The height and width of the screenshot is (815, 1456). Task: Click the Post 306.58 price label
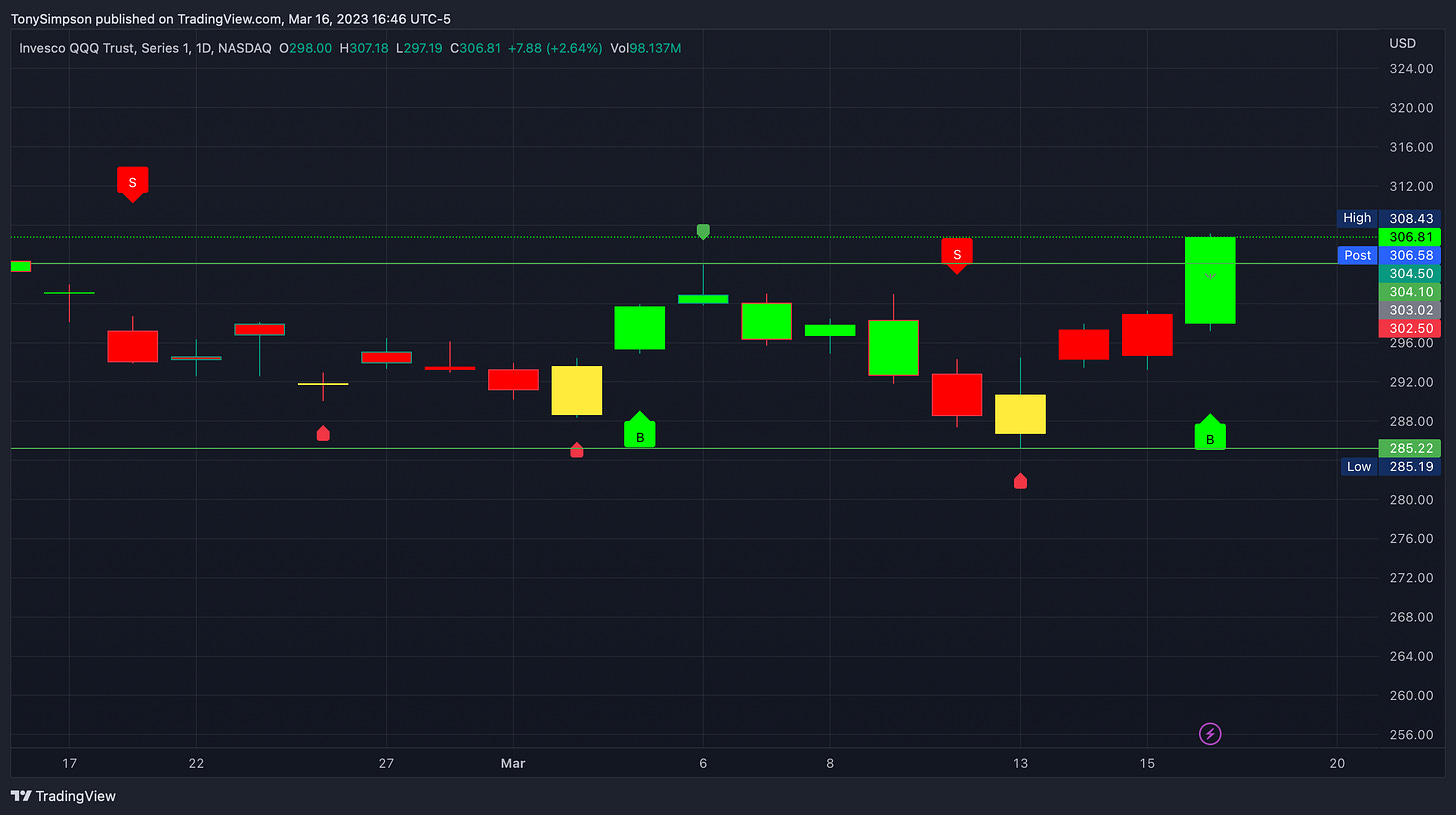[1387, 255]
